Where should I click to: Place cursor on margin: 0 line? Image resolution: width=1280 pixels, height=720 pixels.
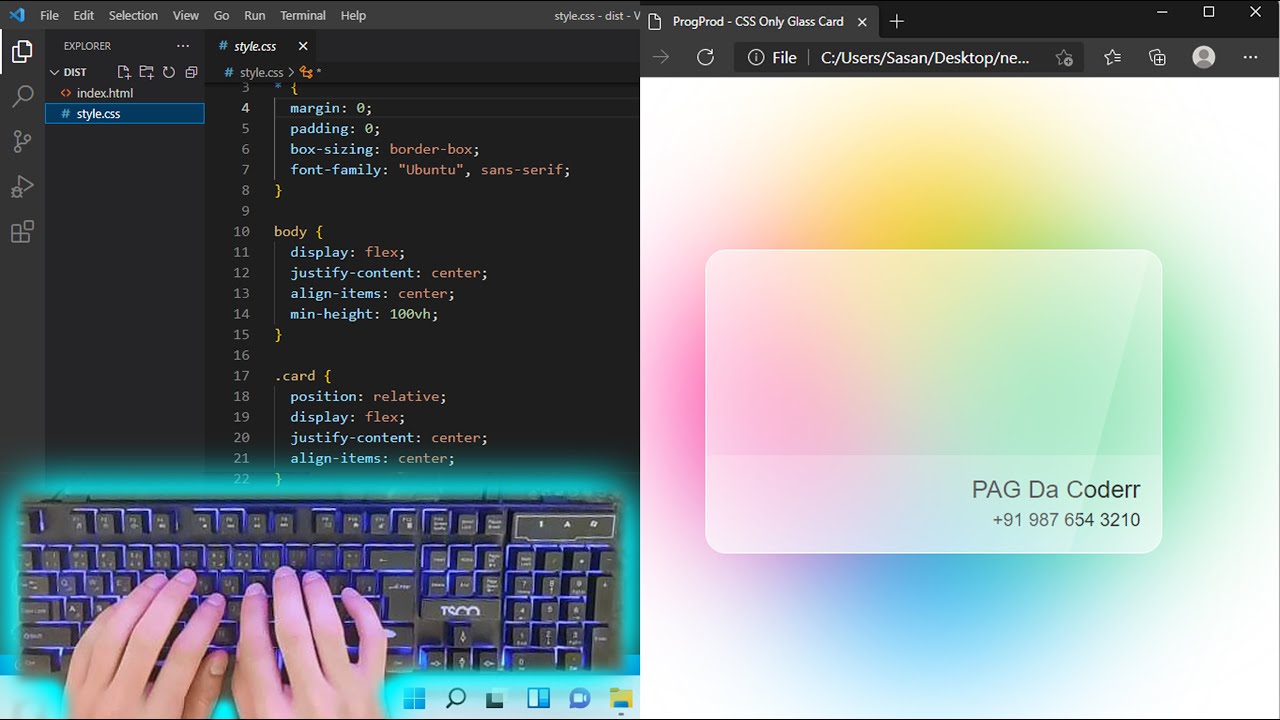(331, 108)
